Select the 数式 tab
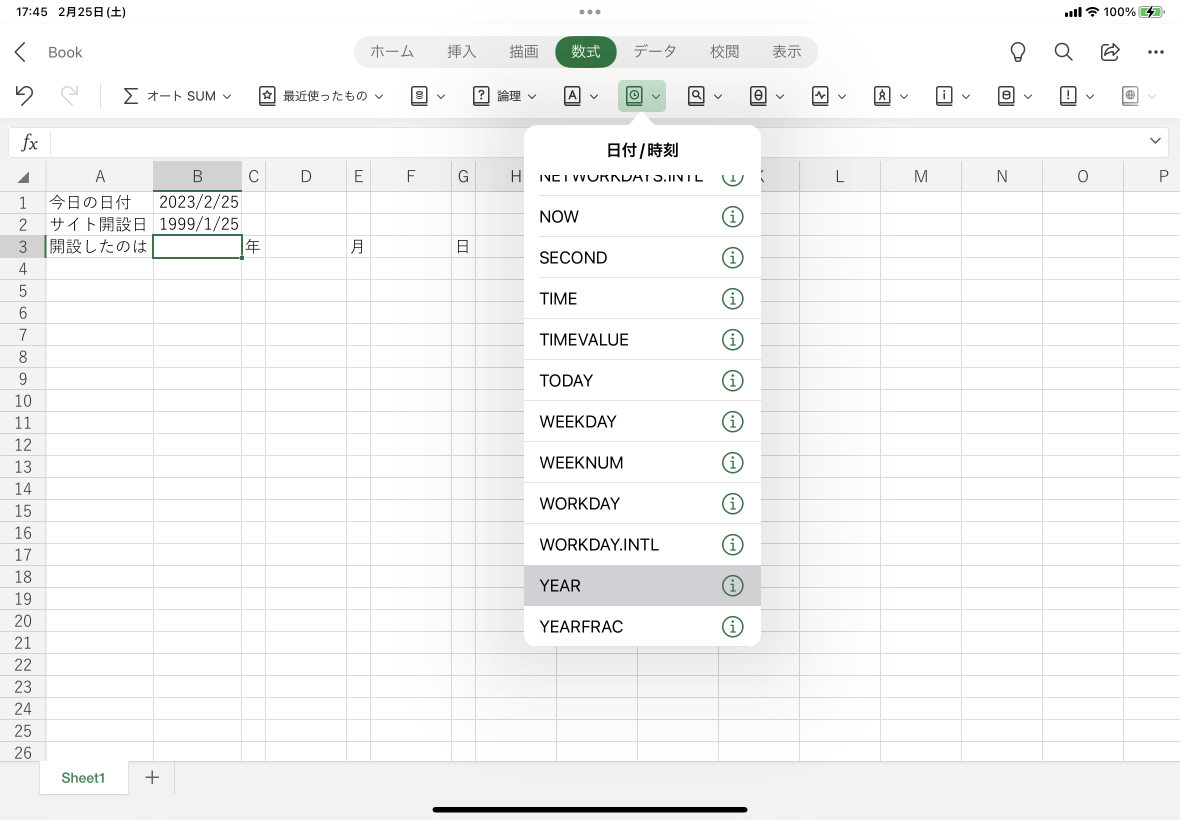This screenshot has width=1180, height=820. pos(585,52)
